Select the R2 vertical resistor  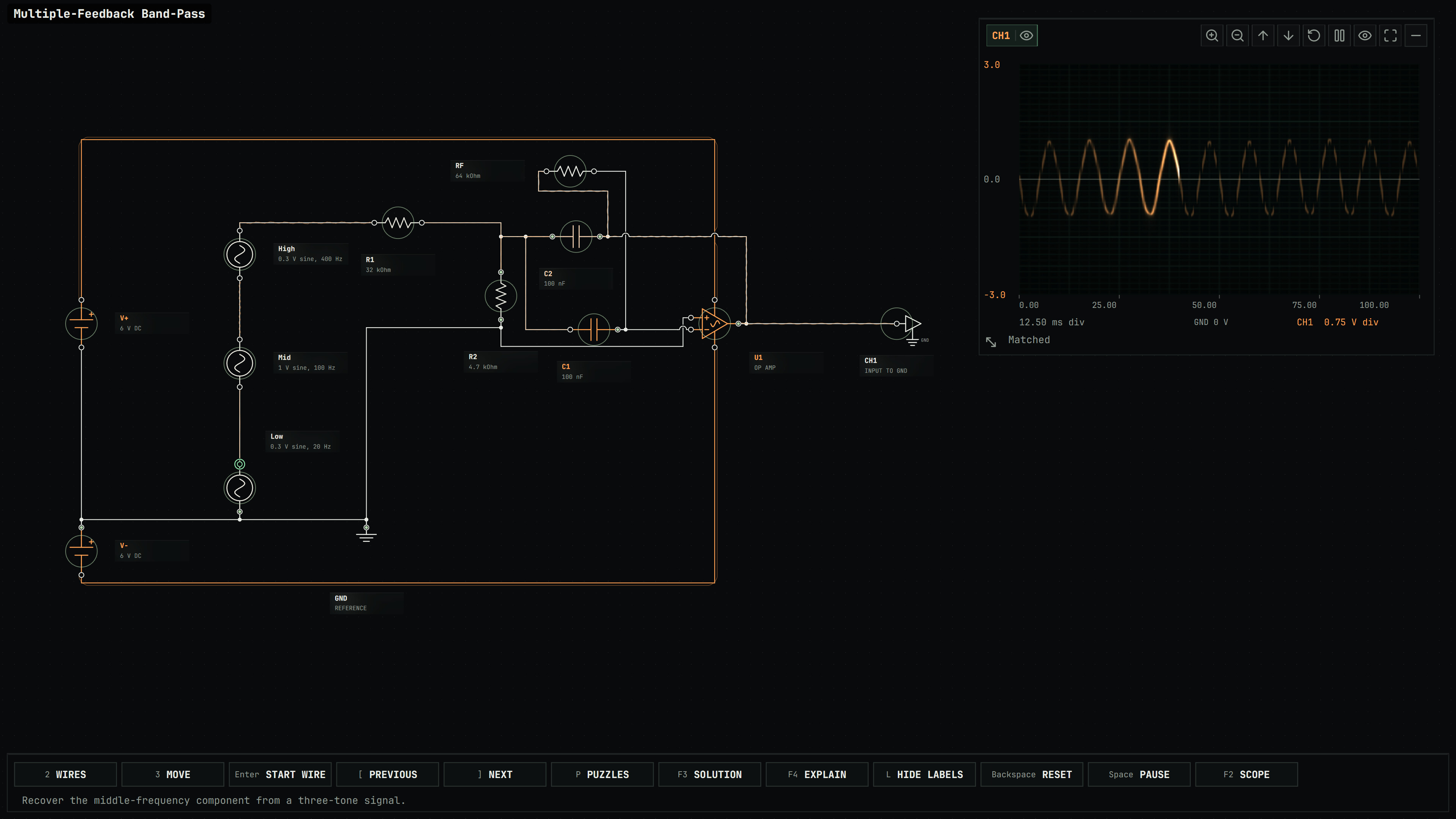(501, 296)
